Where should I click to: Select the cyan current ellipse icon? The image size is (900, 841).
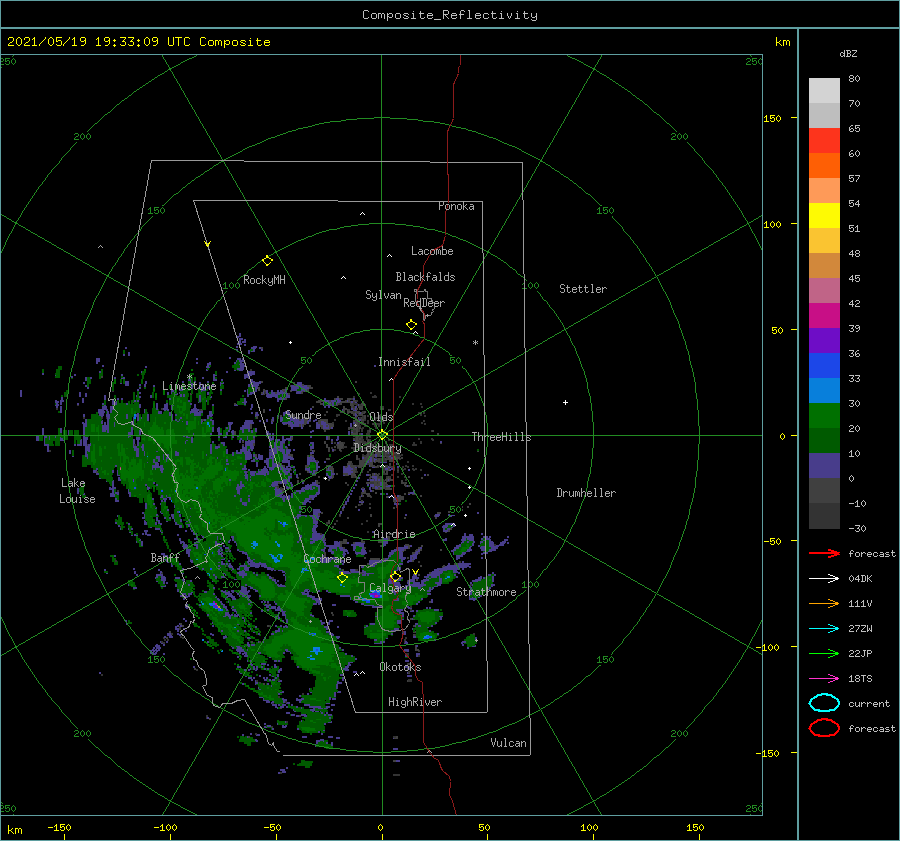tap(824, 703)
